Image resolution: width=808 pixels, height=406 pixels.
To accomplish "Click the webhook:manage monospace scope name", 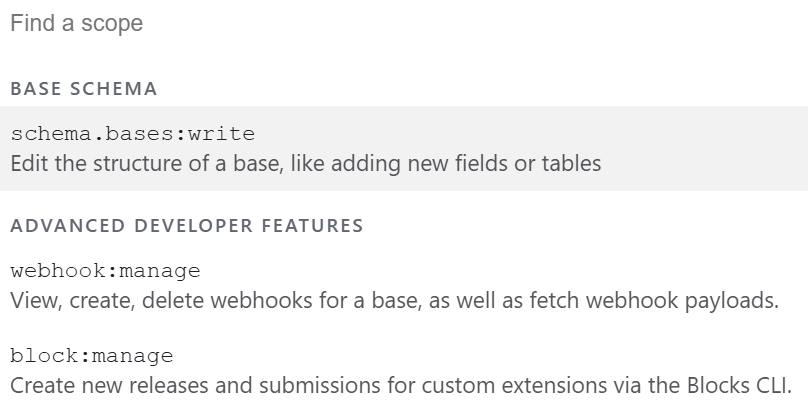I will click(106, 271).
